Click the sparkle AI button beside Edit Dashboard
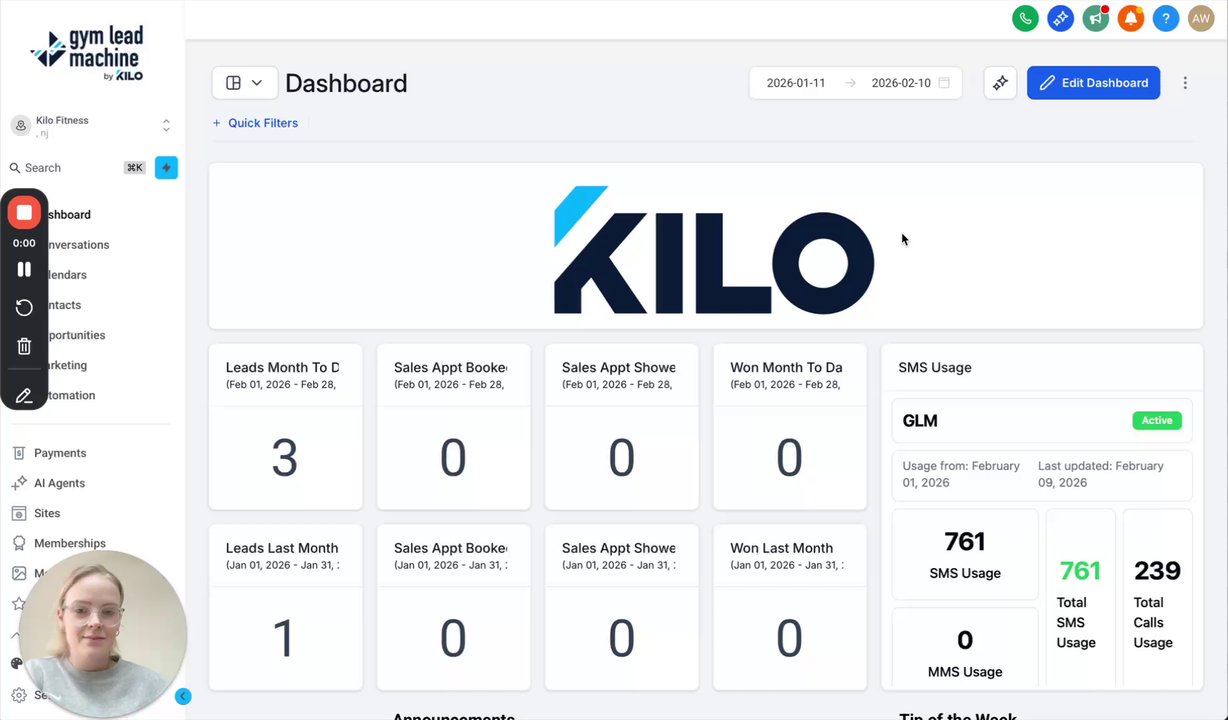 (x=1000, y=83)
